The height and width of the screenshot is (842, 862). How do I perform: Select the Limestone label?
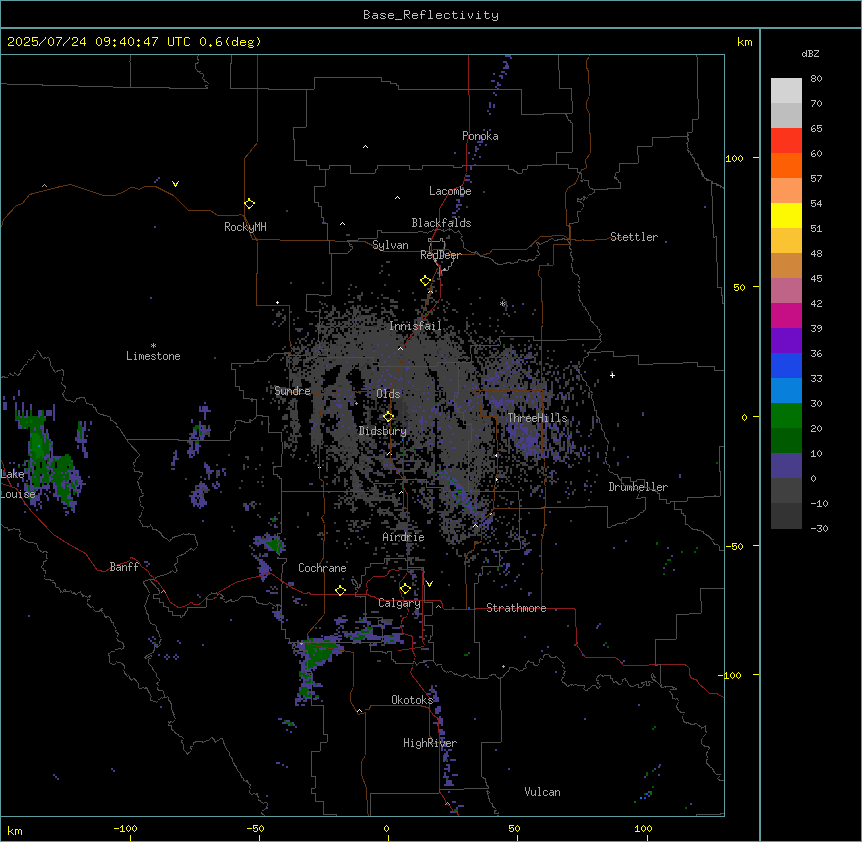(153, 356)
